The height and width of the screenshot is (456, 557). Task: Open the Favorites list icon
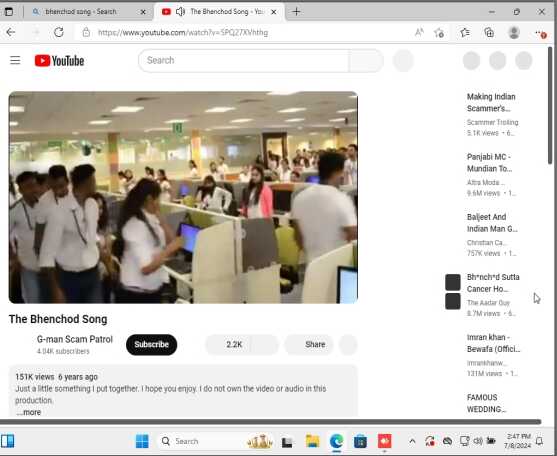(465, 33)
